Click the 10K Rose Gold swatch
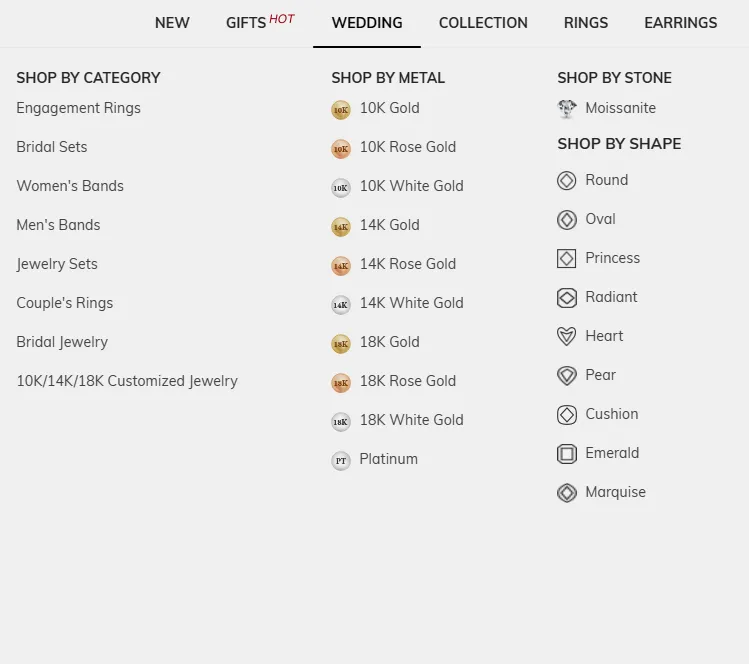Viewport: 749px width, 664px height. (341, 149)
